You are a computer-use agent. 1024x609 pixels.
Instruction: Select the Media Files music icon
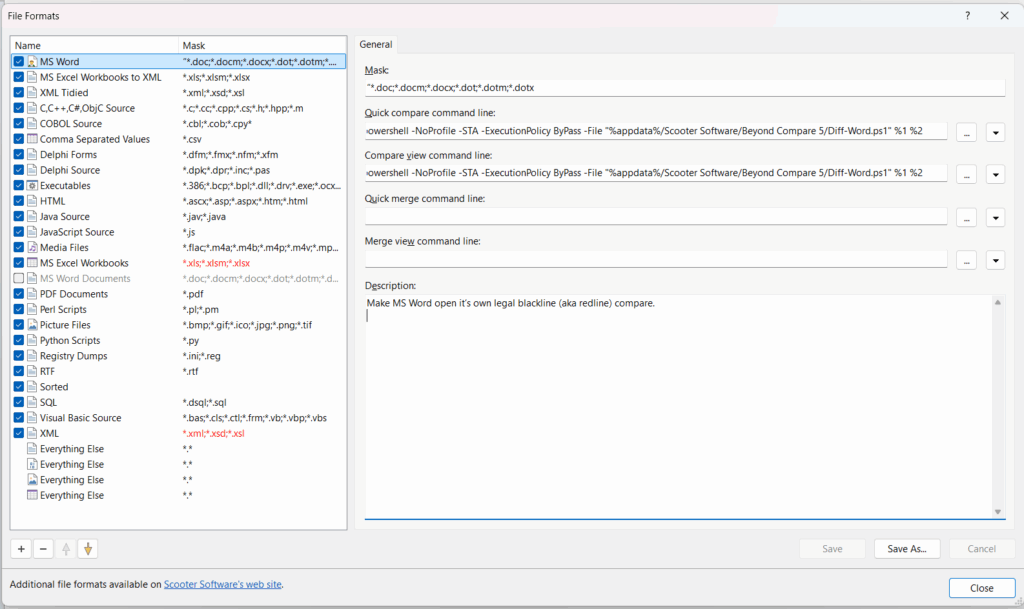tap(32, 247)
